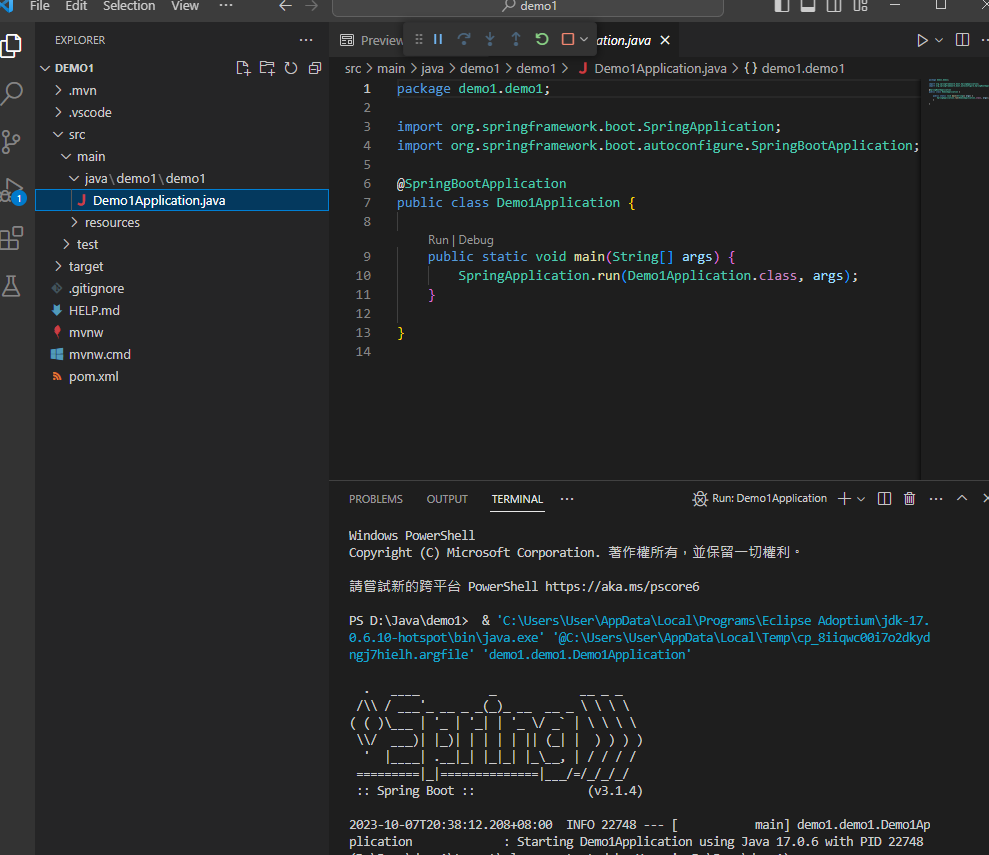The height and width of the screenshot is (855, 989).
Task: Pause the debug session
Action: [437, 40]
